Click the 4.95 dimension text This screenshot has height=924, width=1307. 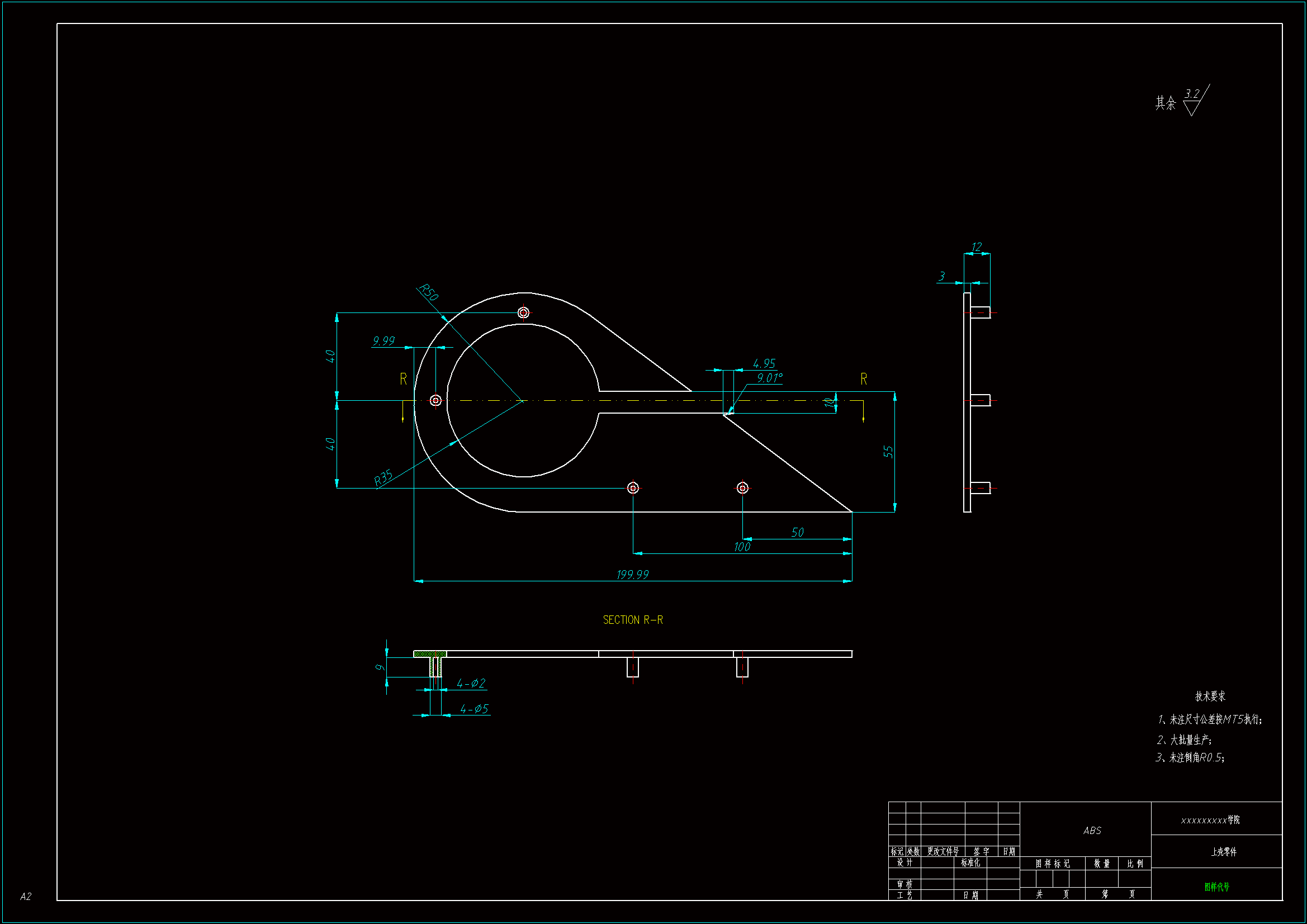click(x=764, y=363)
